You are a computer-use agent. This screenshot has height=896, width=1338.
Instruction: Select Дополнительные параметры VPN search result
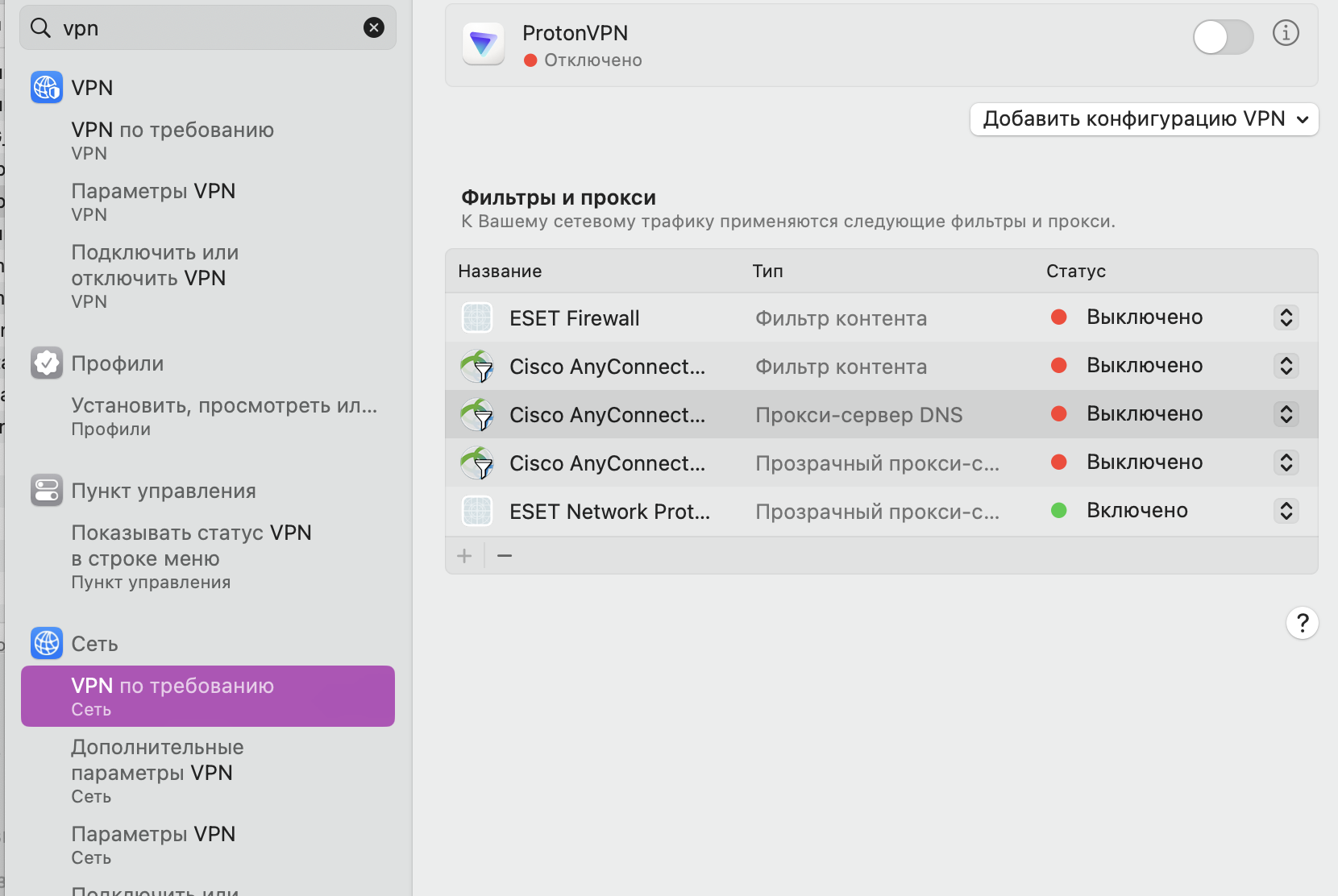pyautogui.click(x=157, y=770)
